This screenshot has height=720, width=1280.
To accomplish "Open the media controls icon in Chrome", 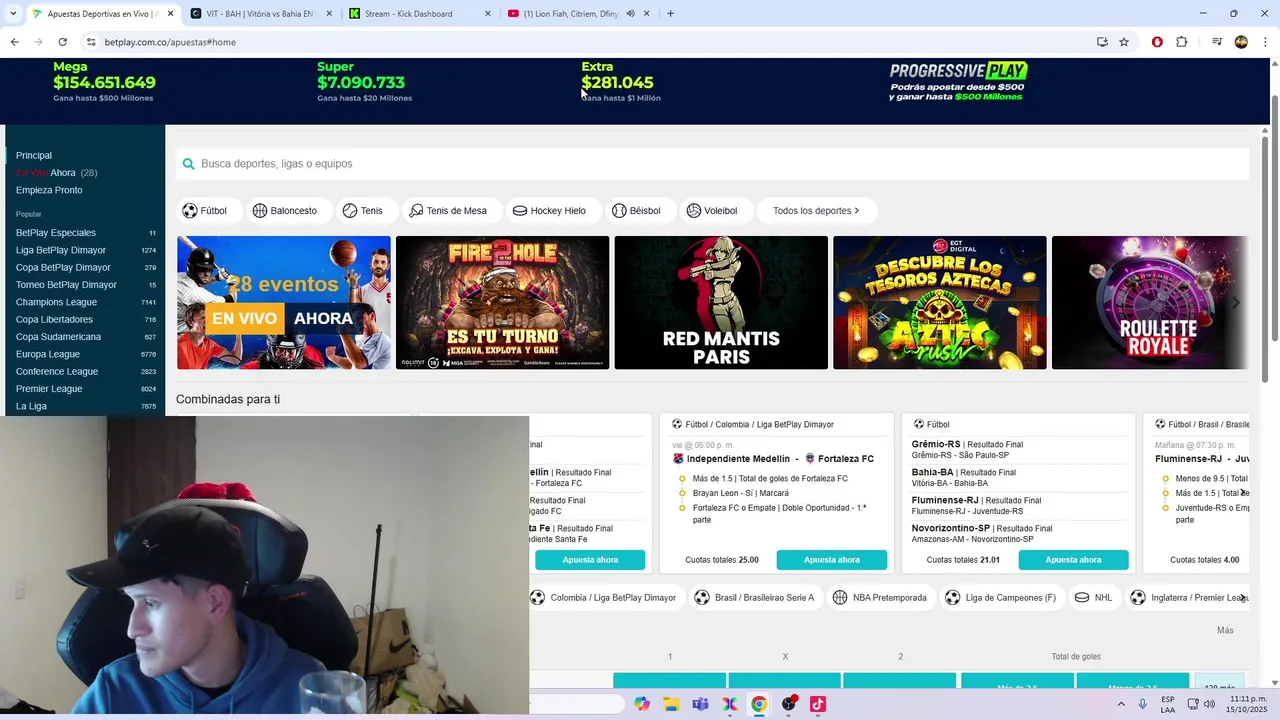I will click(x=1217, y=42).
